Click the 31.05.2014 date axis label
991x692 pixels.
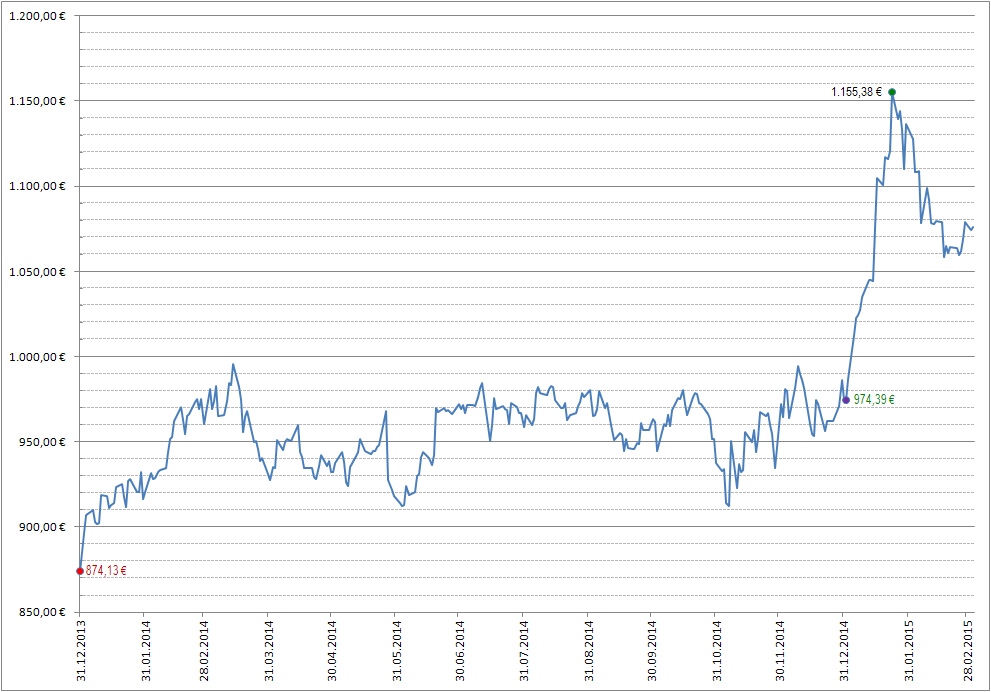(396, 651)
